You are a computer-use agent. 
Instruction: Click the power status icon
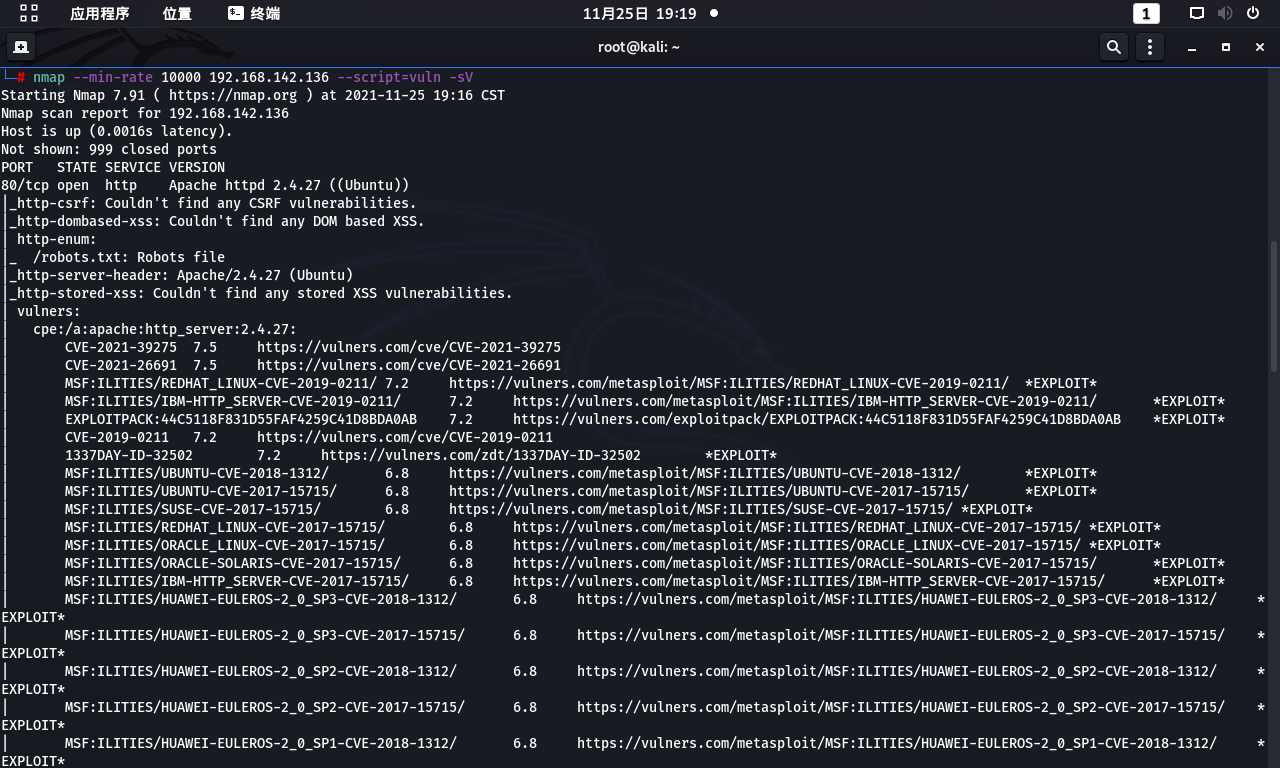tap(1253, 13)
